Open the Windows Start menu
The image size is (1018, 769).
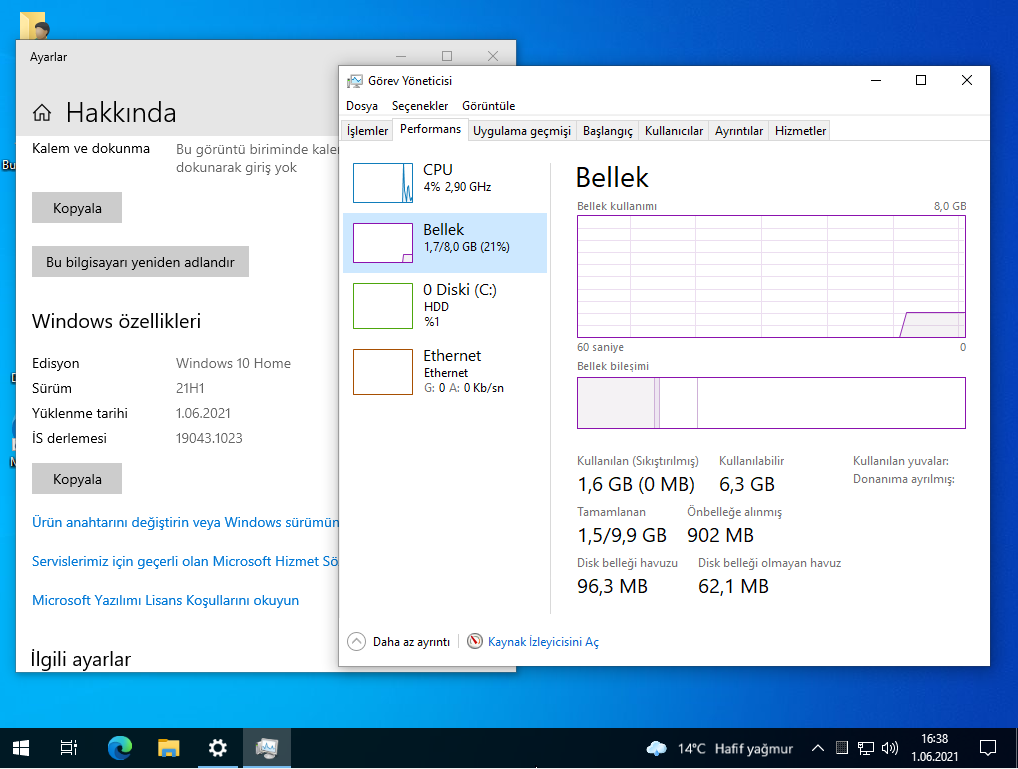click(21, 748)
